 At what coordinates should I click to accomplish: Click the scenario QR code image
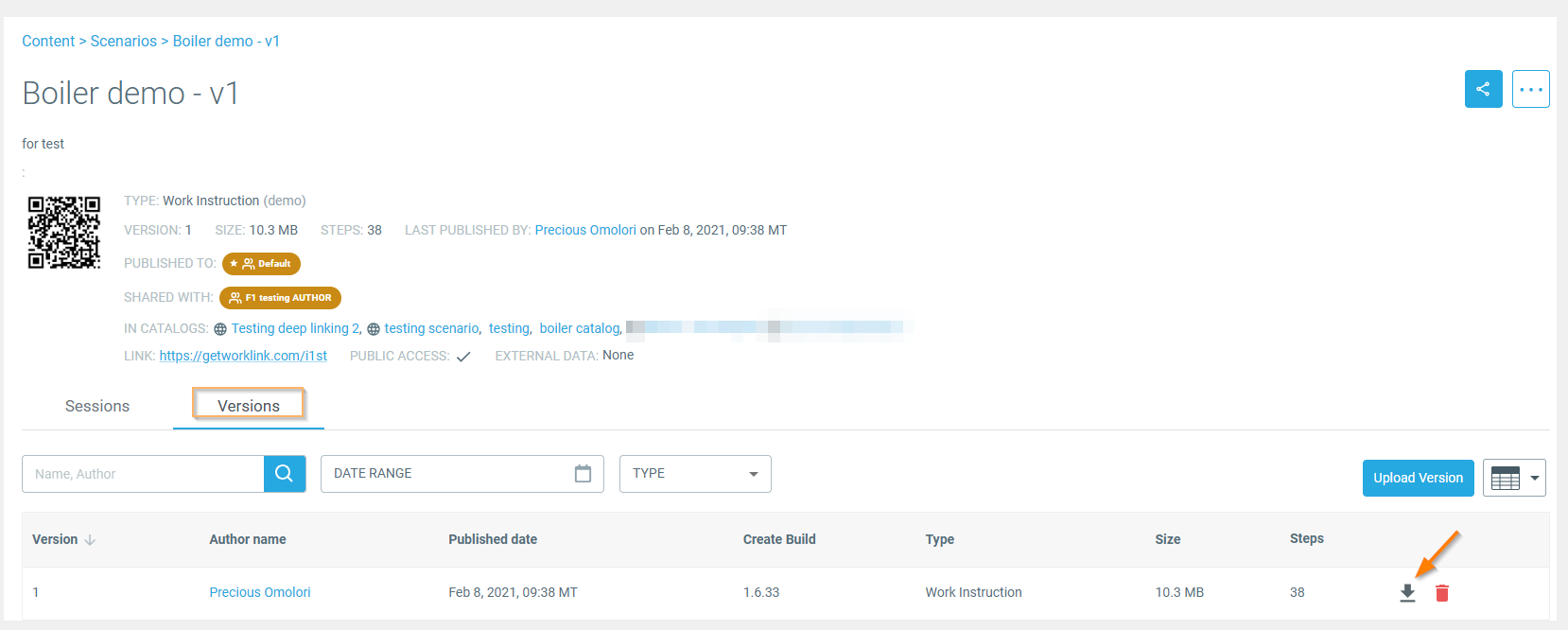coord(63,233)
